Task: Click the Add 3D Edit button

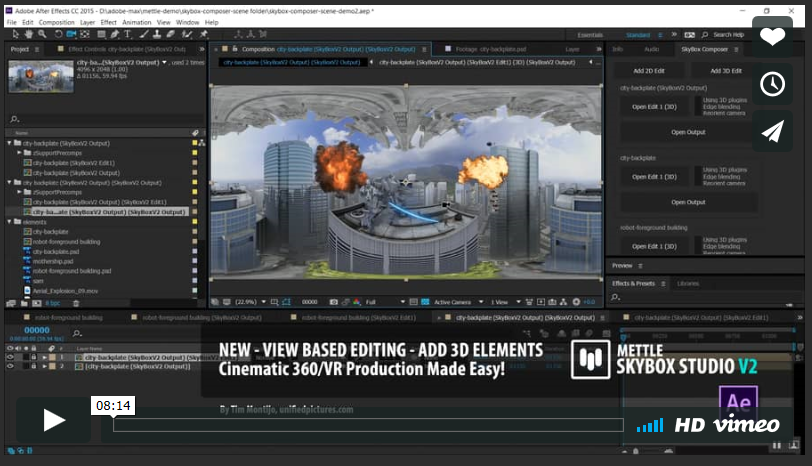Action: click(726, 71)
